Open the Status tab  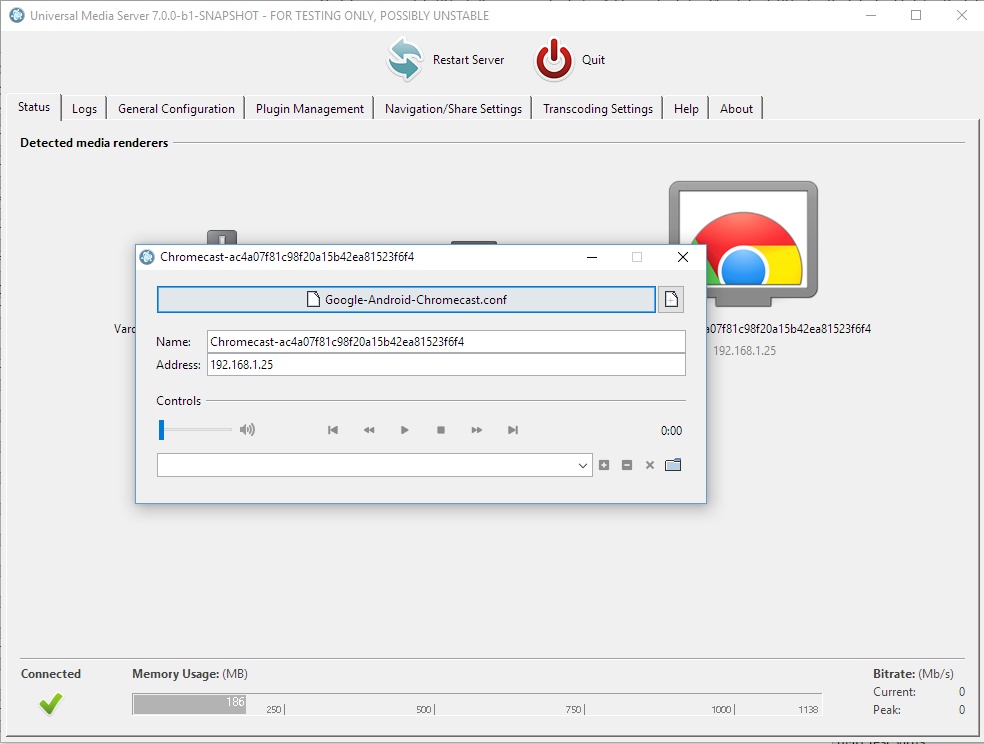pos(34,107)
